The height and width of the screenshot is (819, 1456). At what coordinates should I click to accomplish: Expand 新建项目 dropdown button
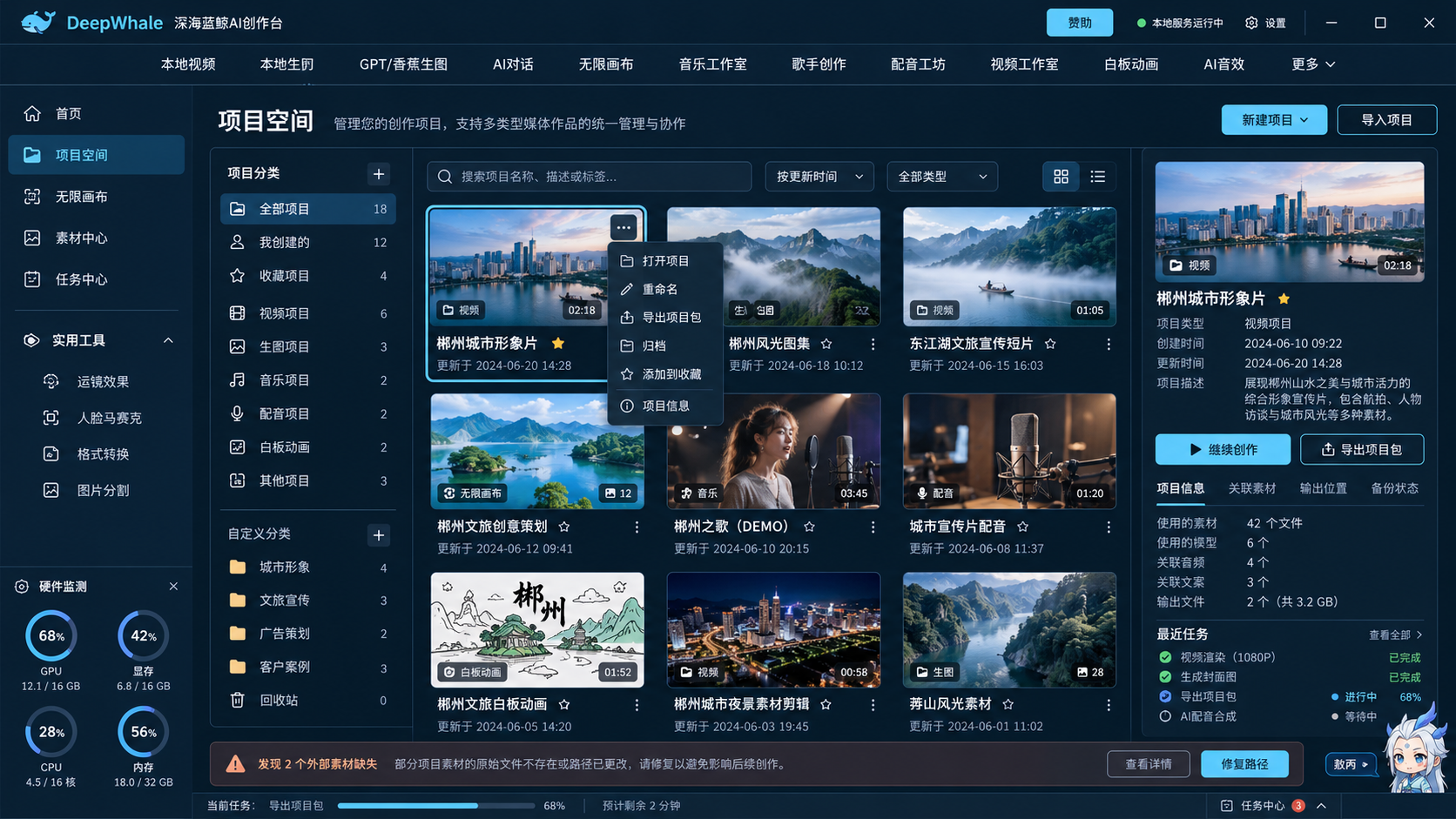(1274, 120)
